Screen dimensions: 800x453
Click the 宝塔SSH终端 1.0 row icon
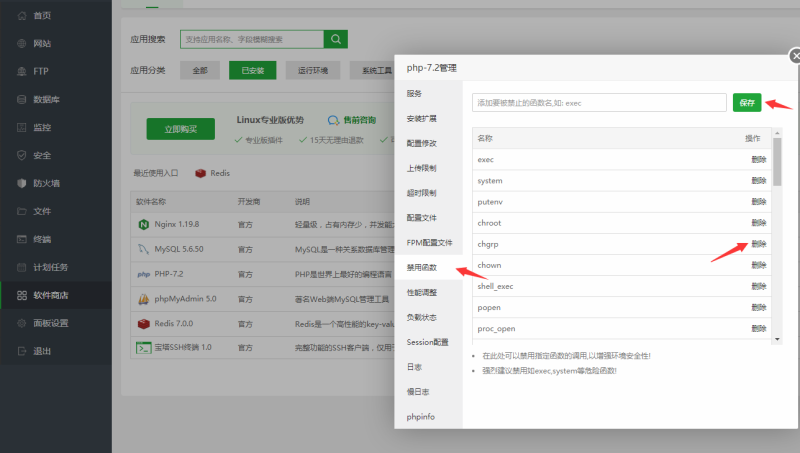tap(143, 348)
